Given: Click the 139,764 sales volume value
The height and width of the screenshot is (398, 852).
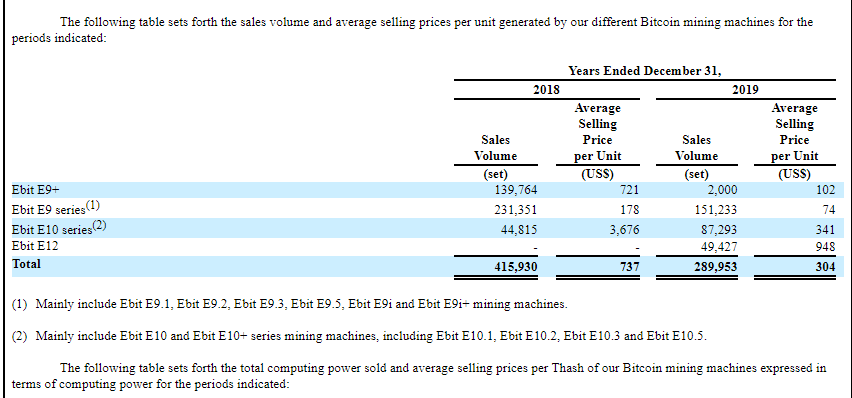Looking at the screenshot, I should click(x=515, y=190).
